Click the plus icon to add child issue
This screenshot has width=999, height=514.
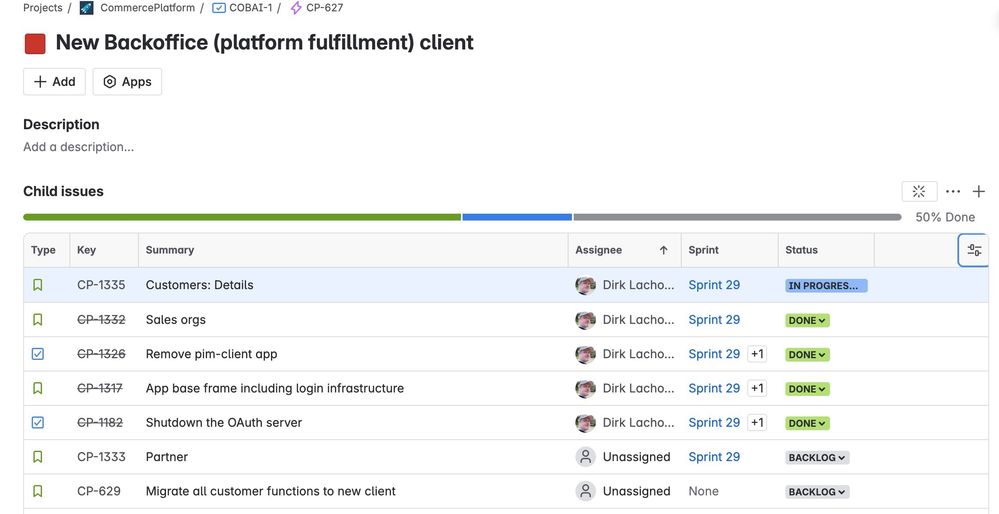click(979, 191)
